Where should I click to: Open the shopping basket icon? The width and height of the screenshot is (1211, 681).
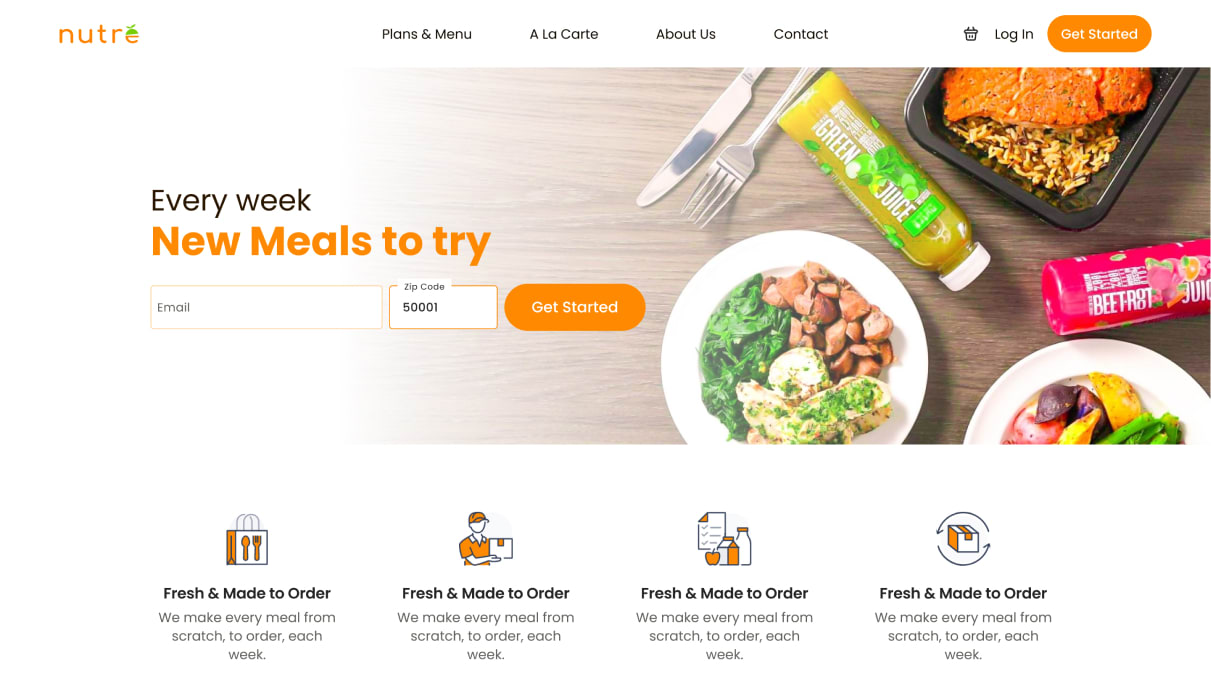click(x=970, y=34)
